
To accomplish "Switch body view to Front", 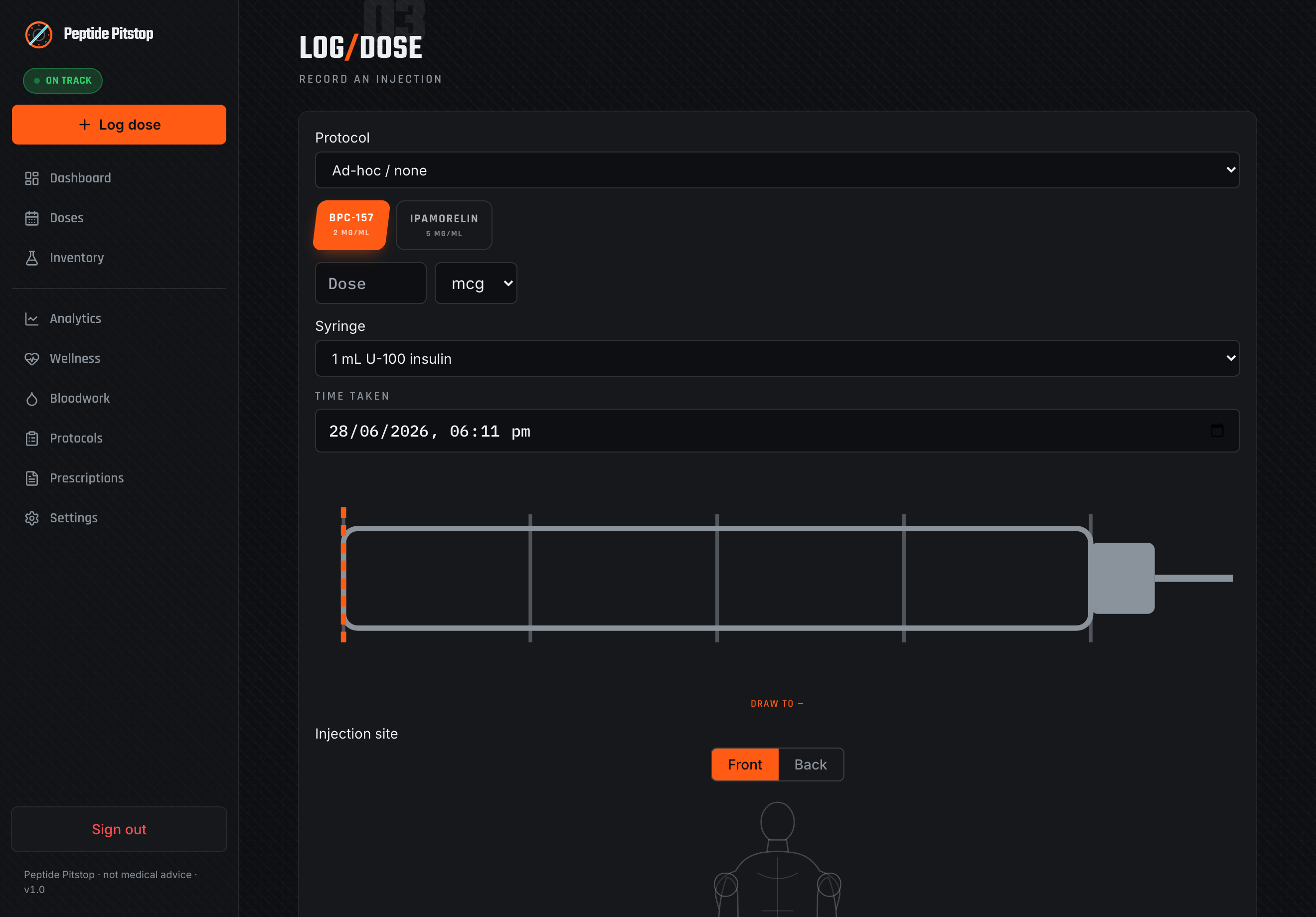I will click(745, 764).
